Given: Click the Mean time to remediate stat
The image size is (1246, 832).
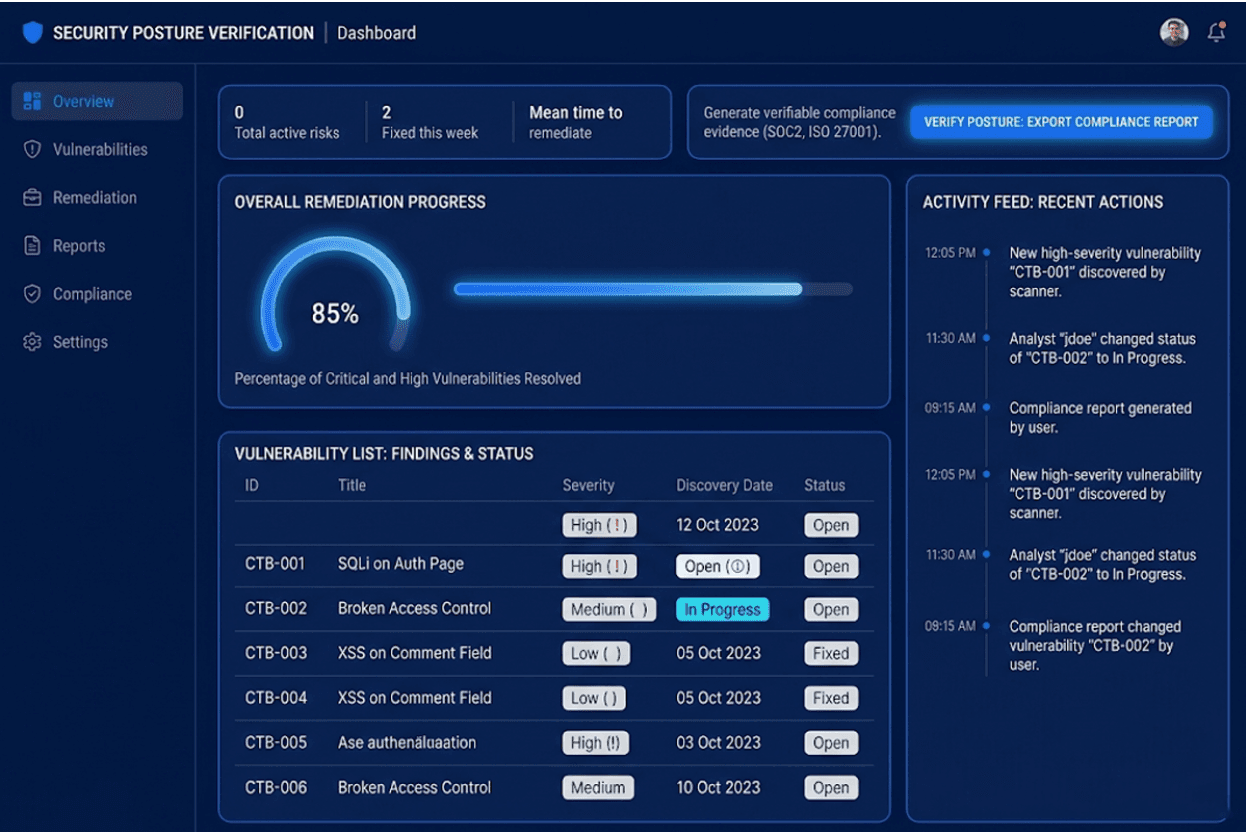Looking at the screenshot, I should (x=576, y=122).
